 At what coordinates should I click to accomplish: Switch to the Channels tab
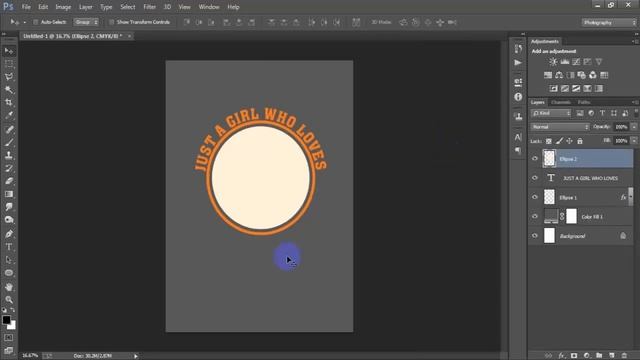[561, 102]
